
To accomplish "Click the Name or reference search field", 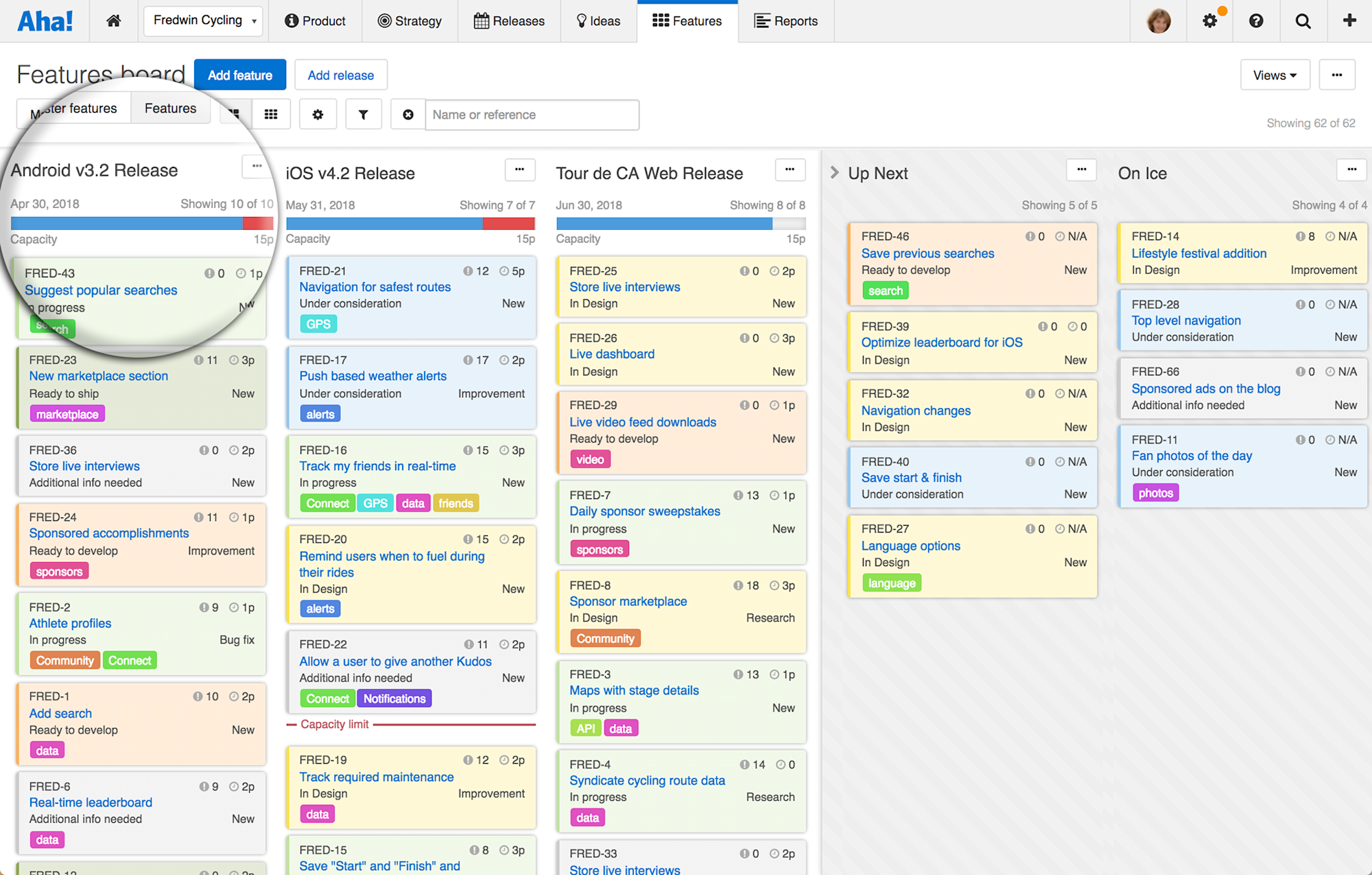I will 532,115.
